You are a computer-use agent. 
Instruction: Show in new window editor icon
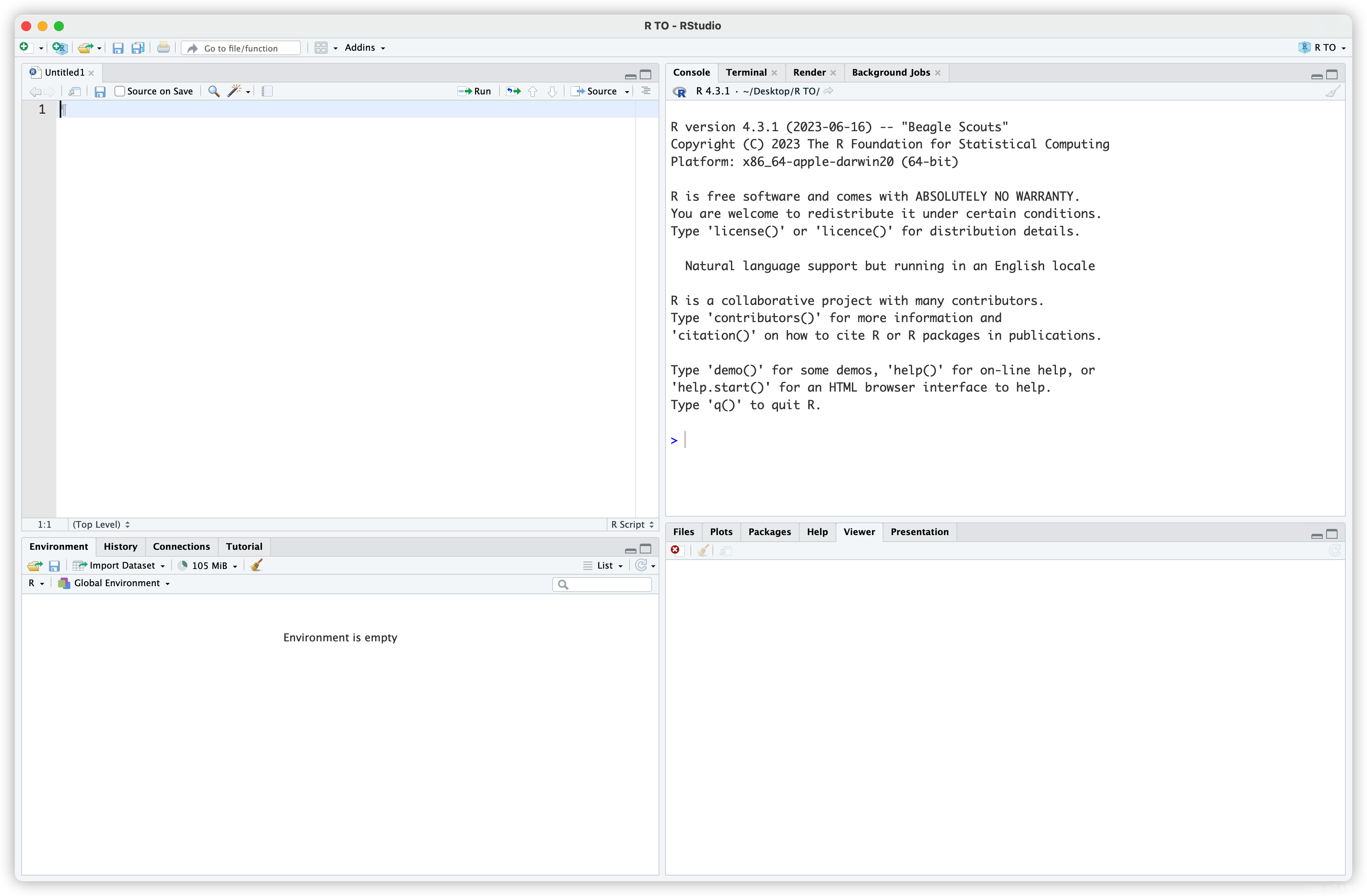(x=74, y=91)
